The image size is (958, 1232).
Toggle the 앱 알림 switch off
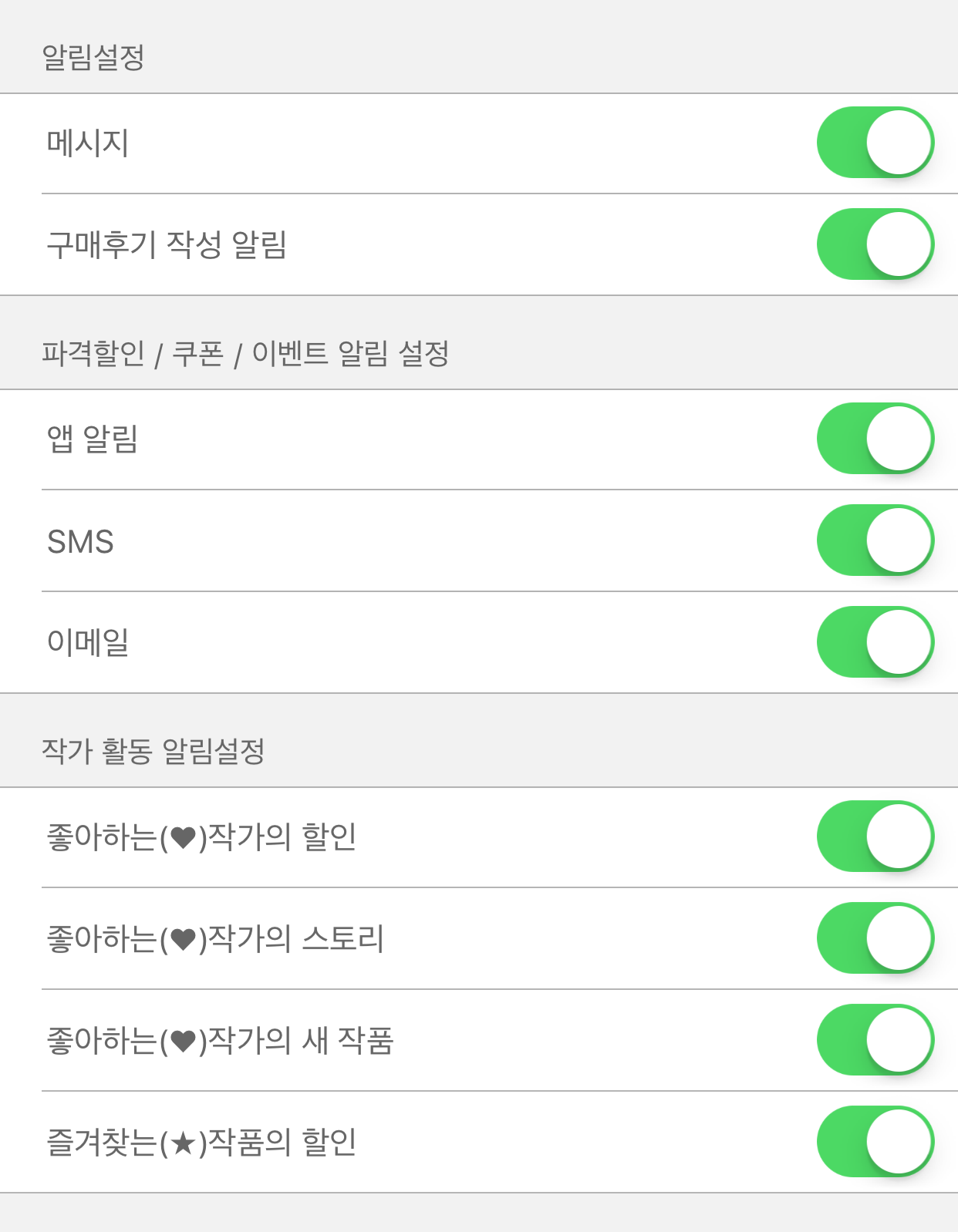coord(875,439)
